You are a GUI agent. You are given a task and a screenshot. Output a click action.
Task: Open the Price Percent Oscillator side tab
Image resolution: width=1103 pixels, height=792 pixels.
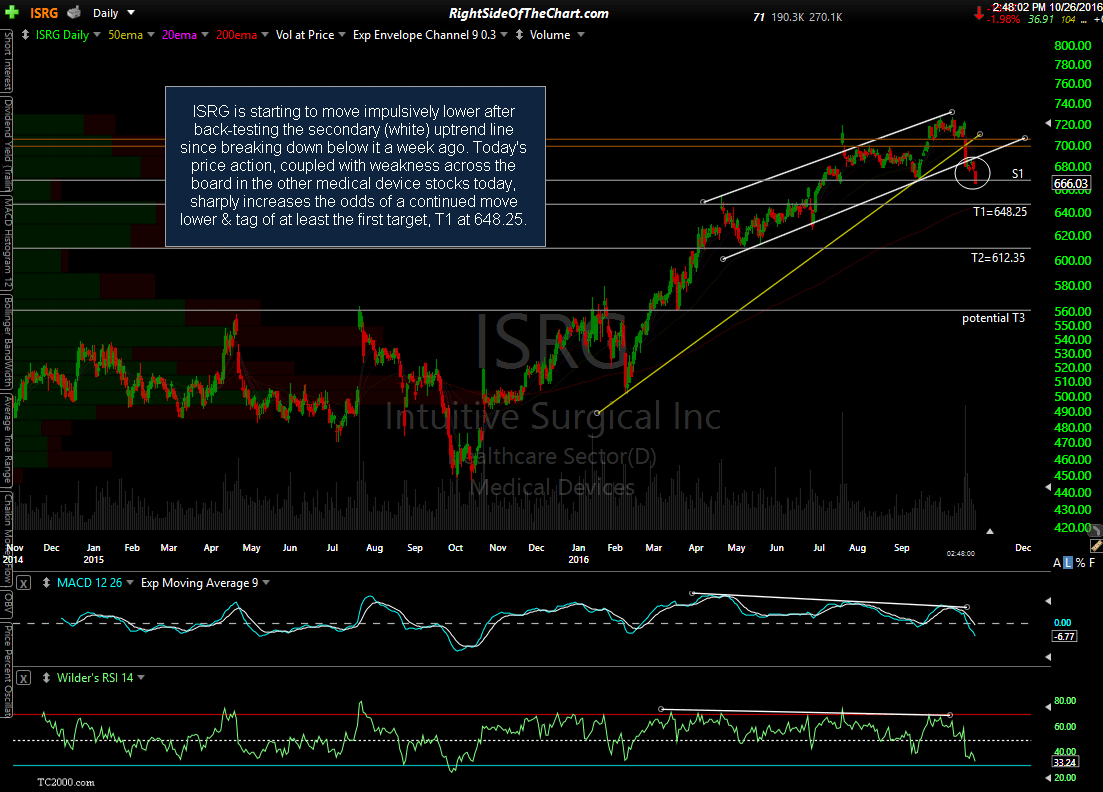(7, 670)
